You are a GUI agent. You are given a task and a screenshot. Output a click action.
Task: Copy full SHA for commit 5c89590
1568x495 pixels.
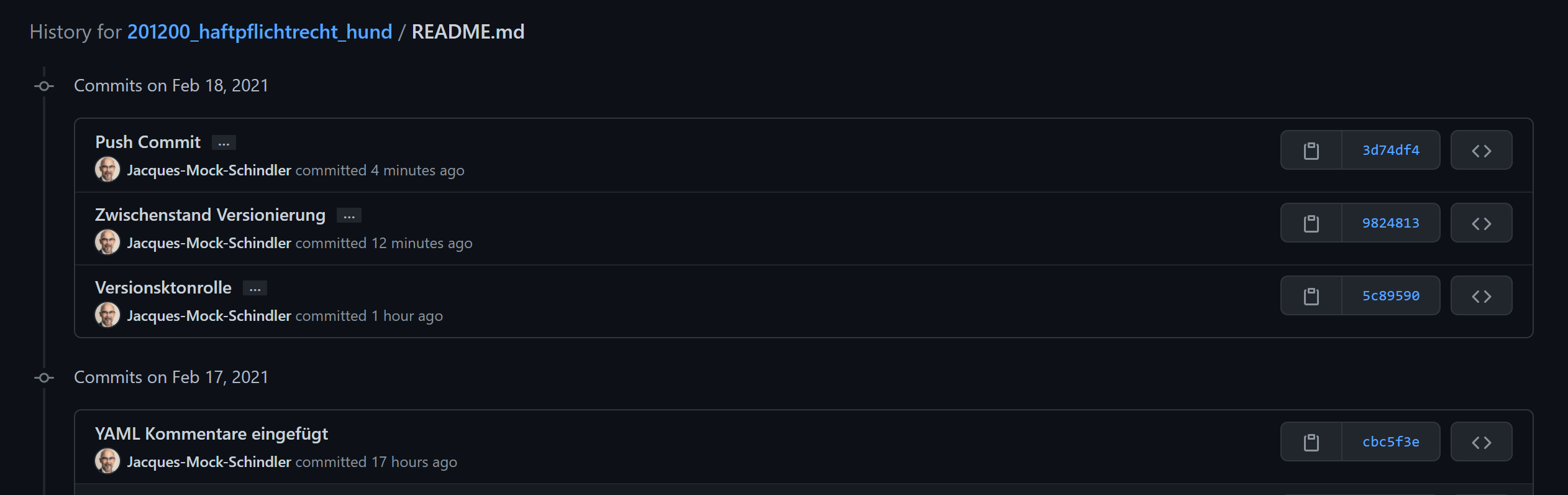(x=1311, y=295)
